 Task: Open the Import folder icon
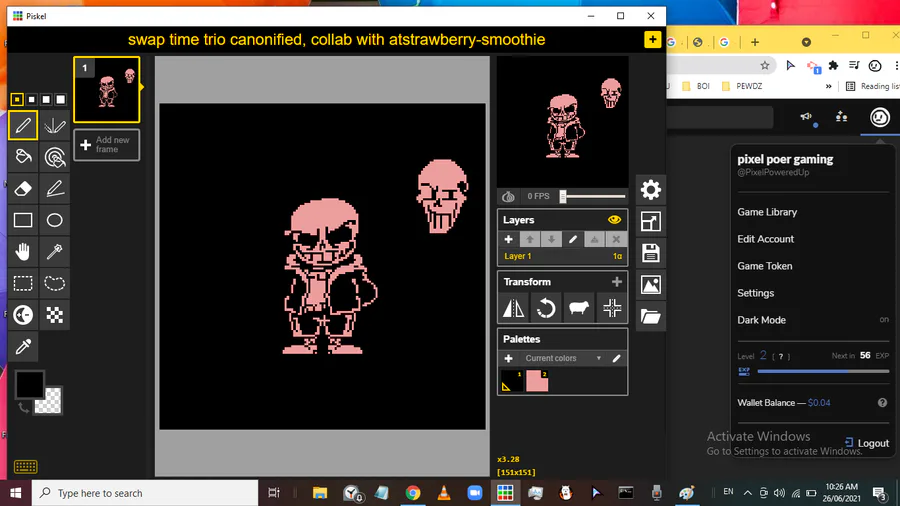coord(650,316)
